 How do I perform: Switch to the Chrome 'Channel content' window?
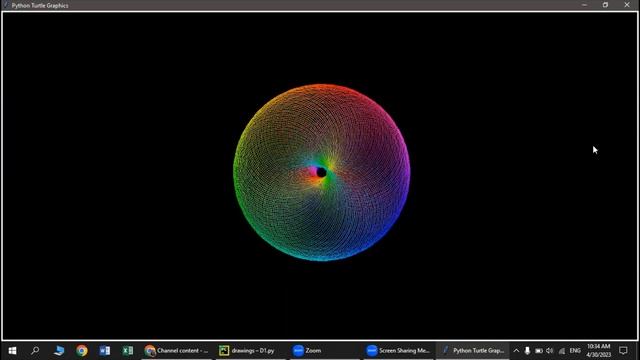pyautogui.click(x=177, y=351)
